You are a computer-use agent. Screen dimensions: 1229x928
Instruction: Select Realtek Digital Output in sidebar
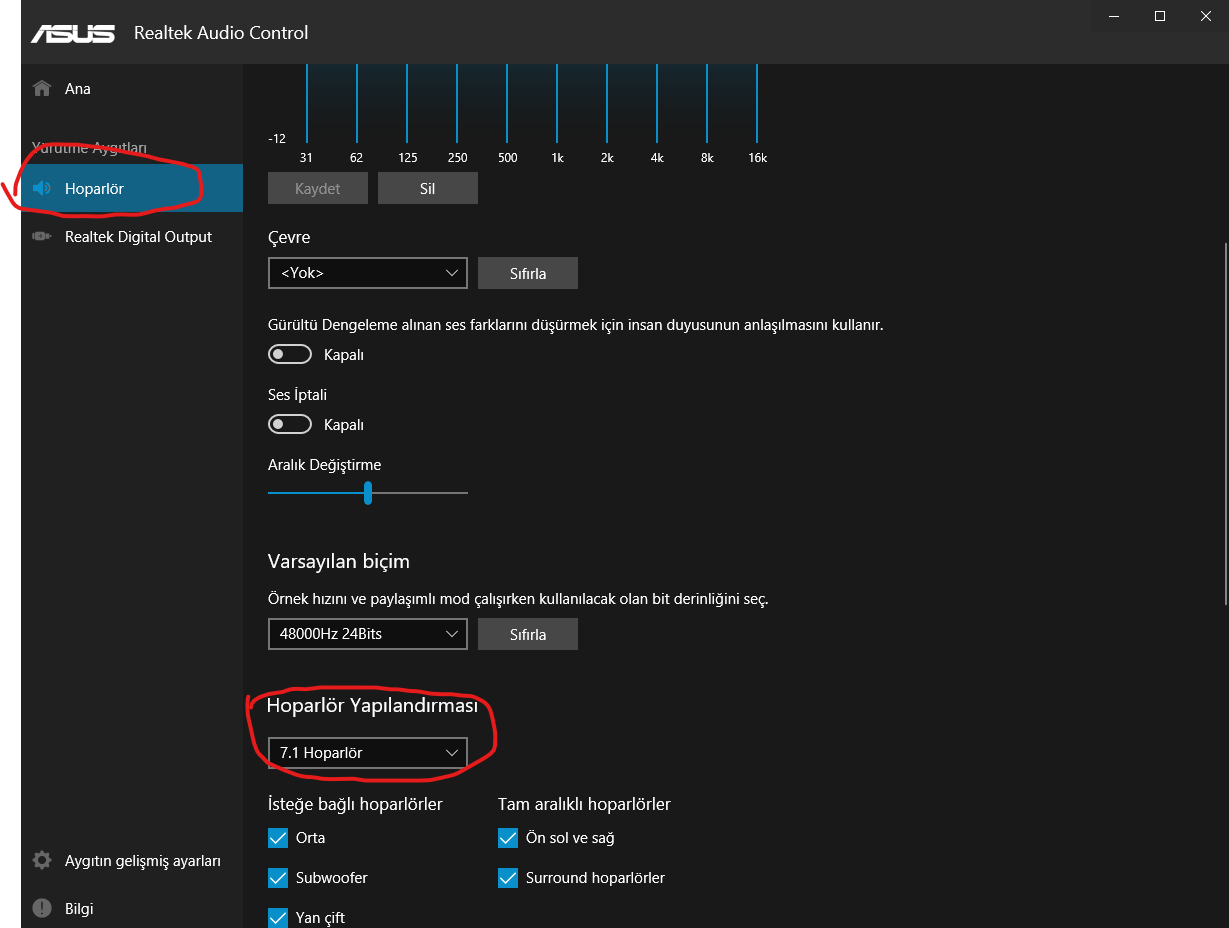click(132, 237)
